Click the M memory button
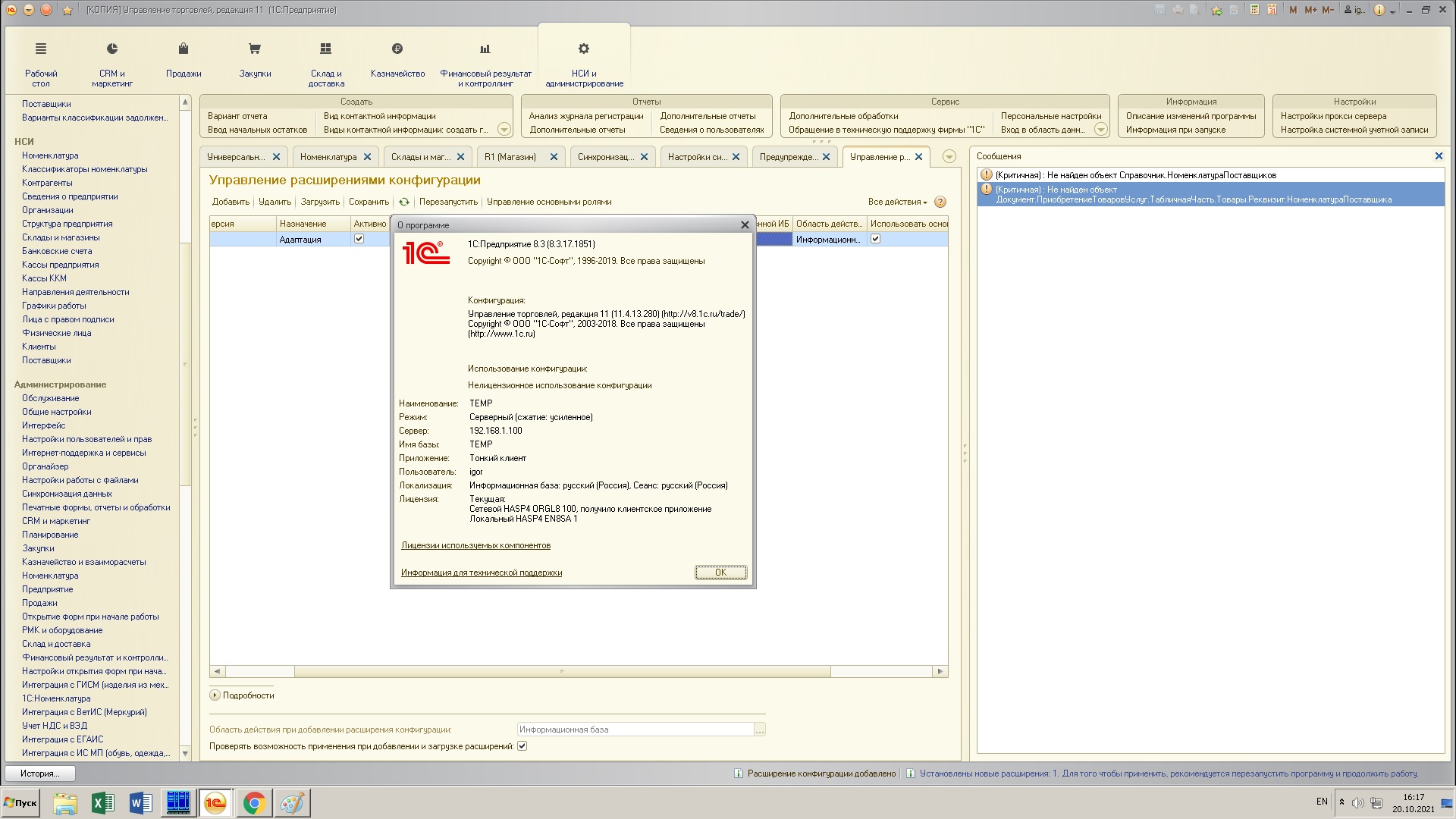Screen dimensions: 1456x819 (x=1293, y=10)
